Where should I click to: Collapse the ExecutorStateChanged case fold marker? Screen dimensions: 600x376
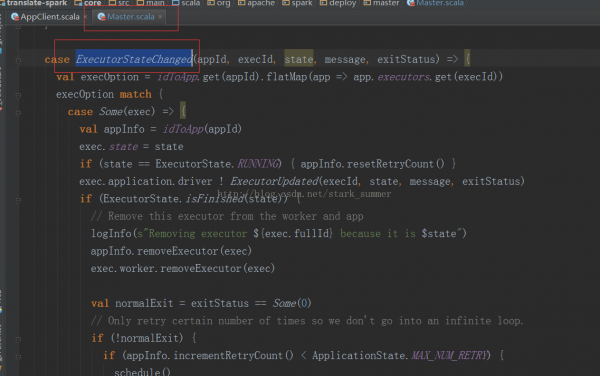pos(18,60)
